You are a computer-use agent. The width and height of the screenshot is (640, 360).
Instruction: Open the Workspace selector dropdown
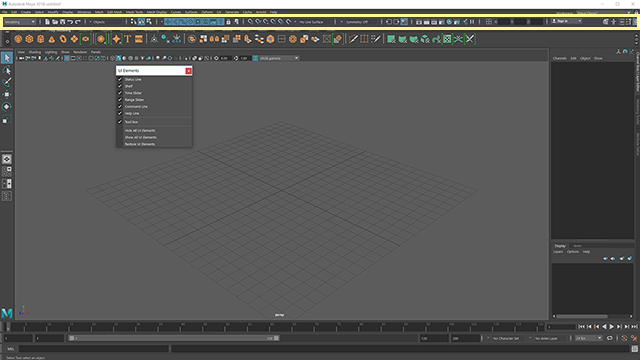pos(602,13)
